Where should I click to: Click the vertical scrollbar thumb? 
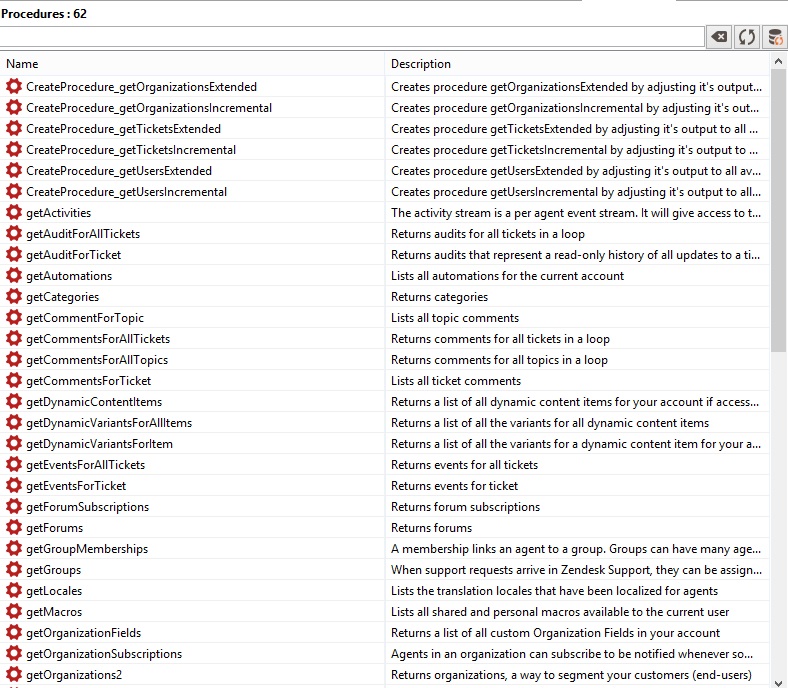click(779, 220)
